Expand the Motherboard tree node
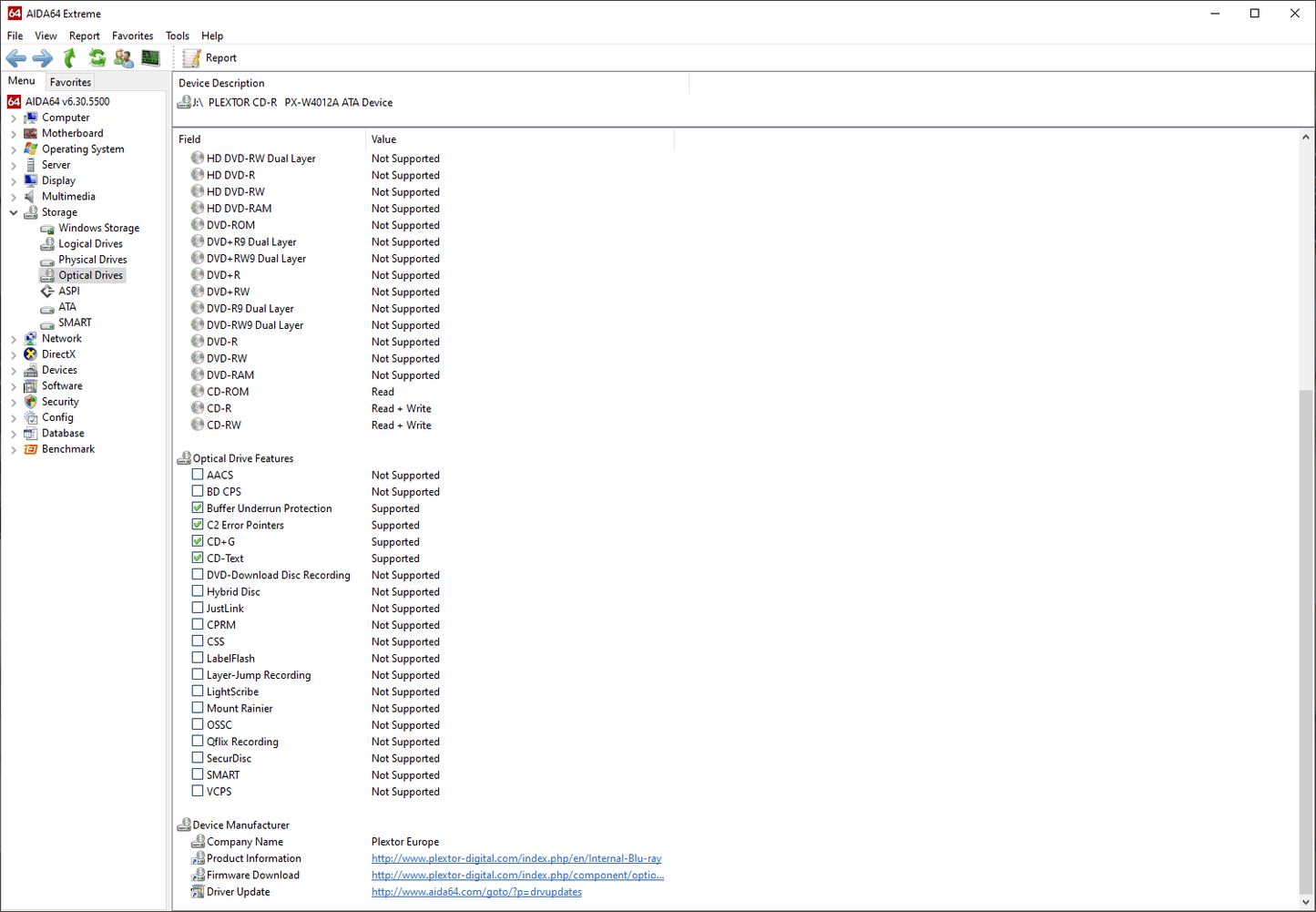1316x912 pixels. point(14,134)
